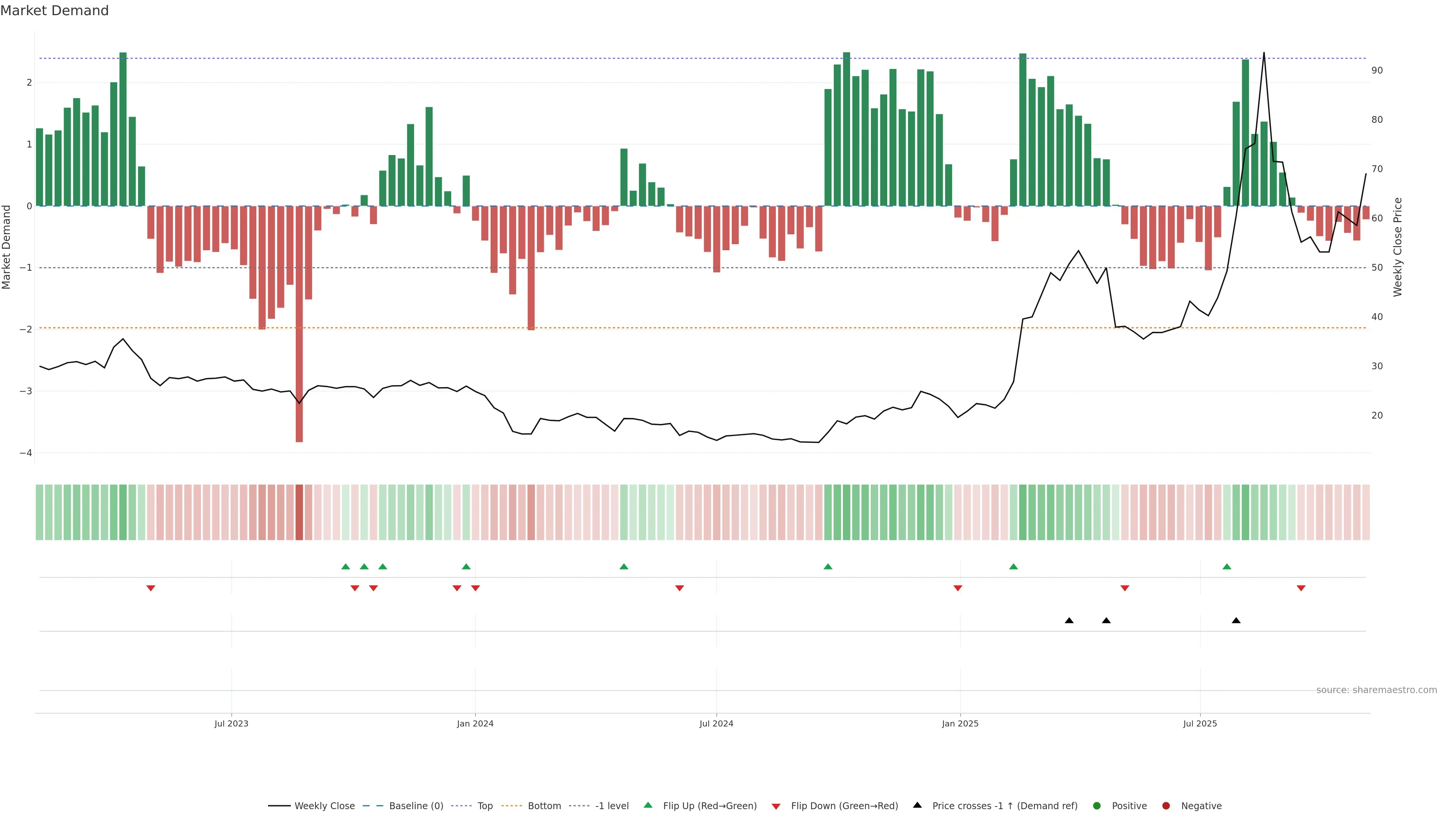Click the darkest red heatmap strip cell

[299, 512]
